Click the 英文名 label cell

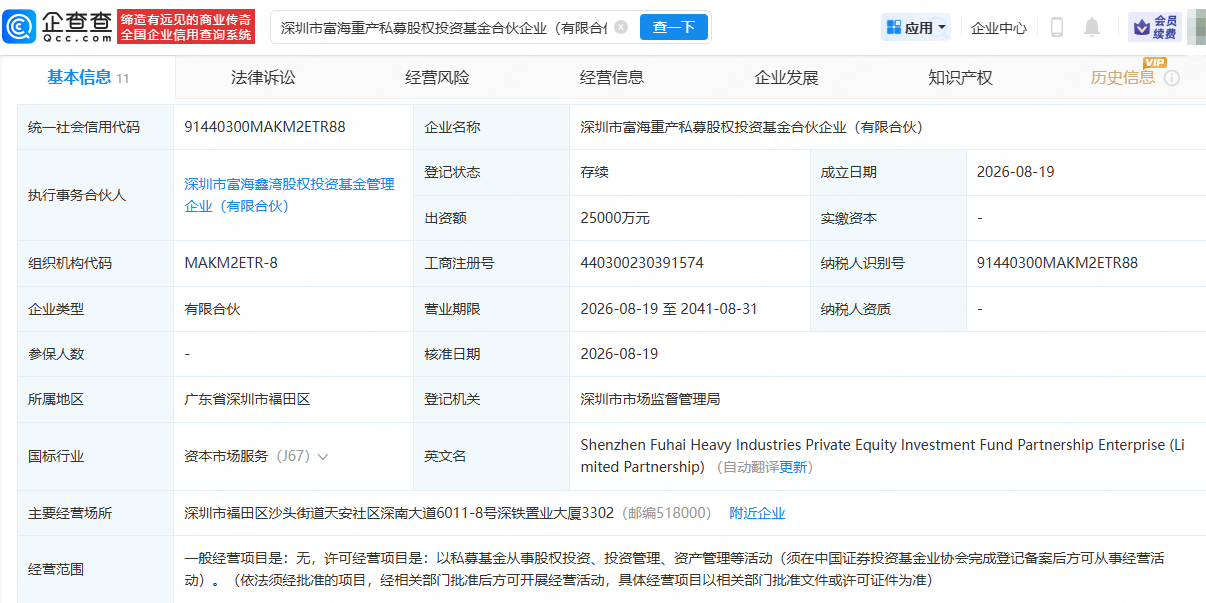click(x=492, y=456)
